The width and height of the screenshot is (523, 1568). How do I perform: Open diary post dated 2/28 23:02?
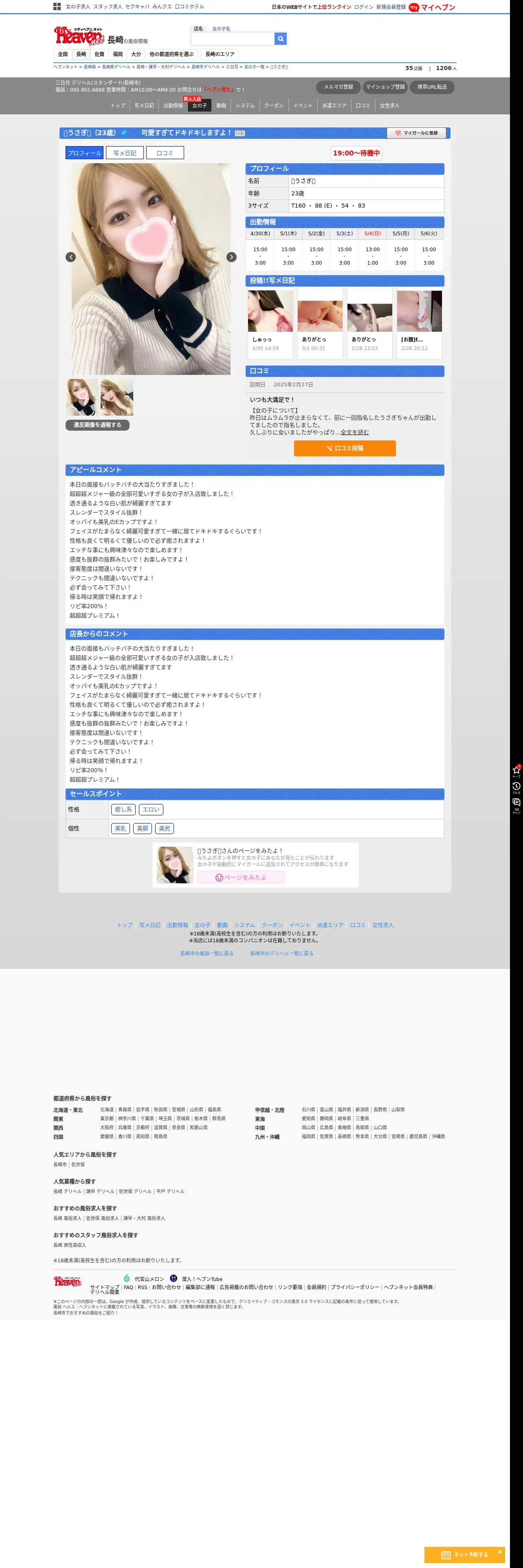coord(369,324)
